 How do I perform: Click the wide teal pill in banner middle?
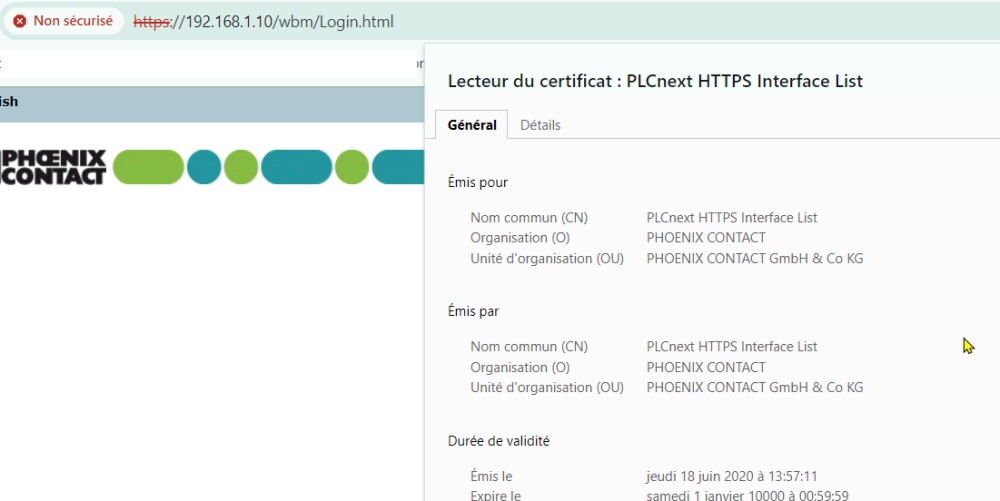(296, 167)
